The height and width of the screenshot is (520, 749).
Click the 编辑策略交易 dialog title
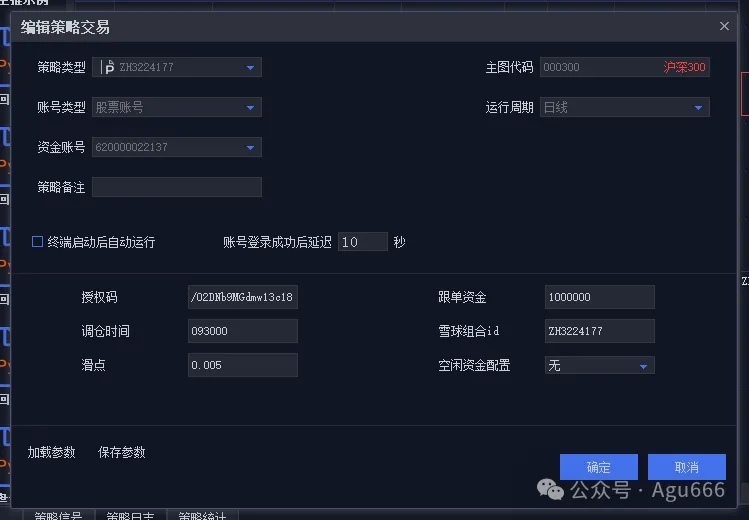(x=65, y=27)
